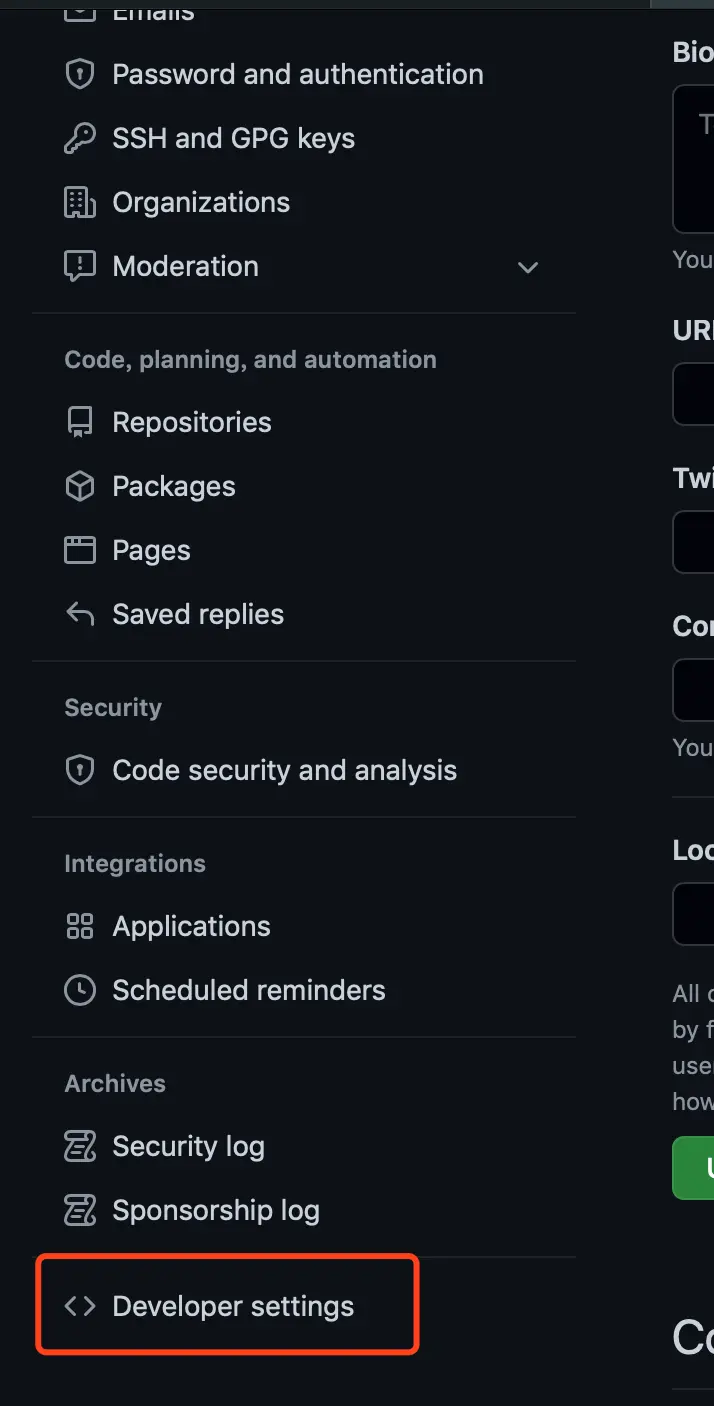Go to Code security and analysis

[x=284, y=771]
